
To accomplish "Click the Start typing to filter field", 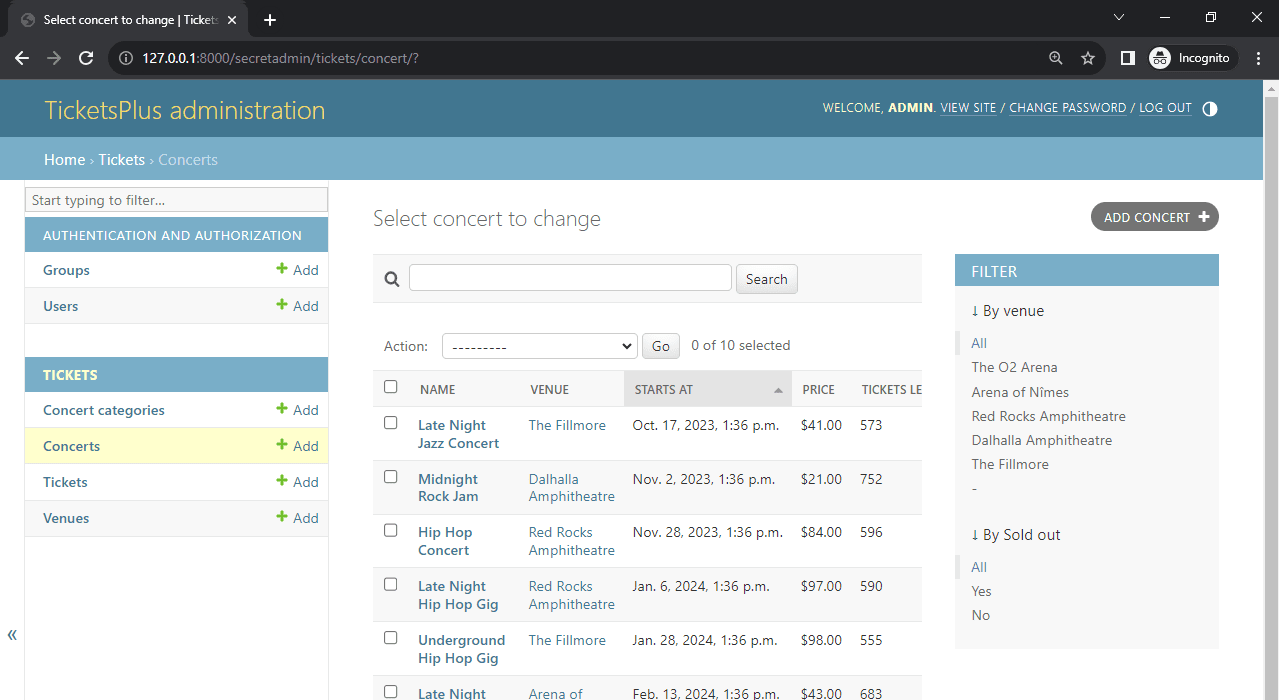I will coord(176,199).
